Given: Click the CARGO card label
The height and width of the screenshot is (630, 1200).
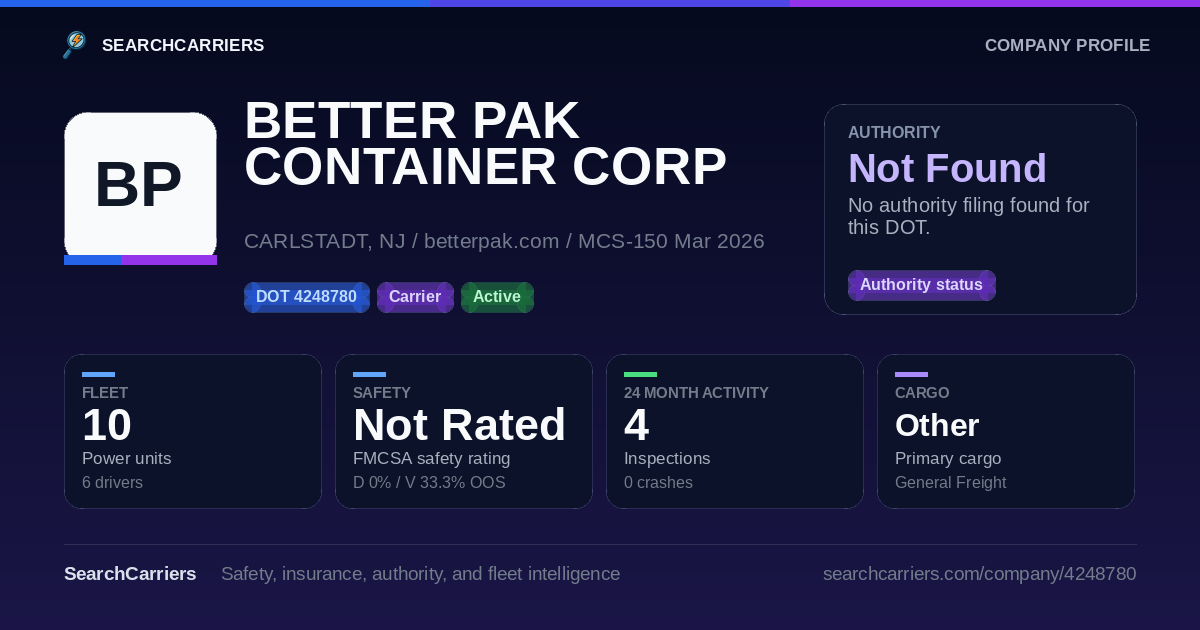Looking at the screenshot, I should 922,393.
